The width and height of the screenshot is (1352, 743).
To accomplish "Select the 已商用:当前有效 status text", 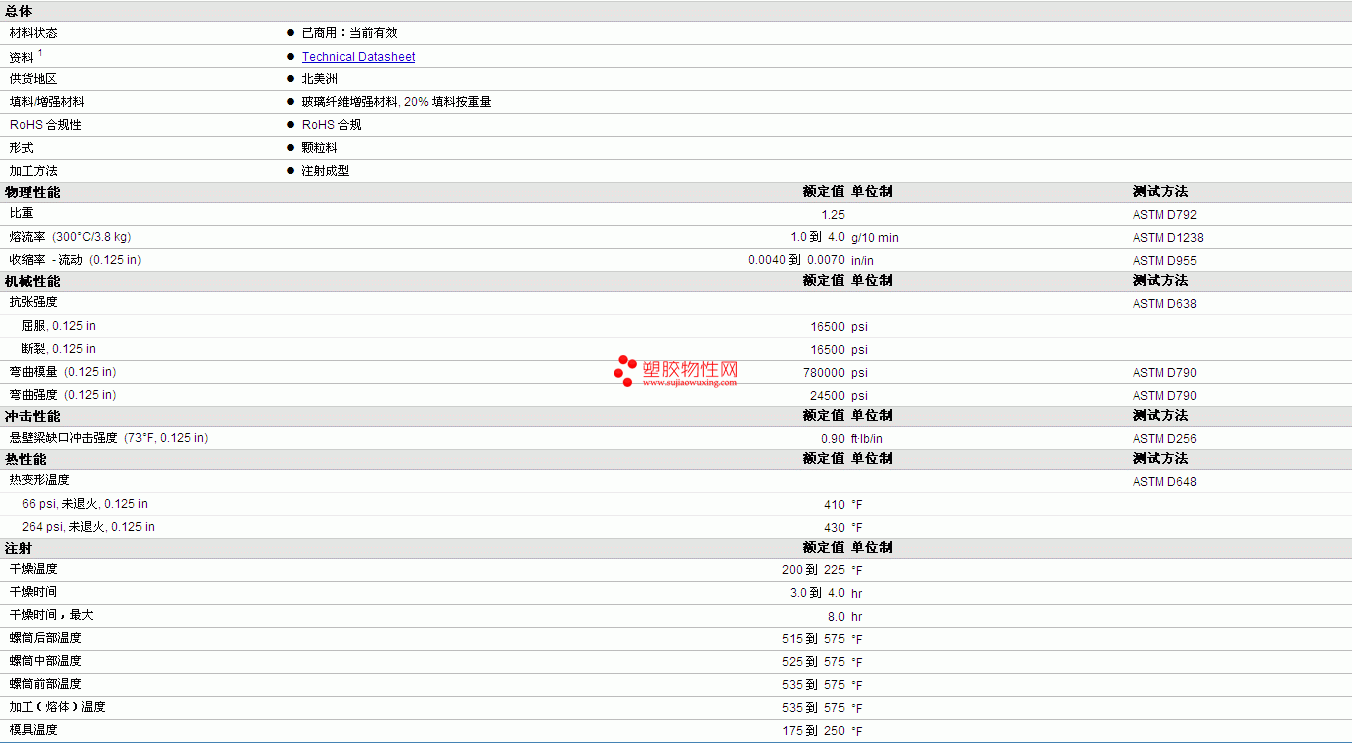I will coord(349,33).
